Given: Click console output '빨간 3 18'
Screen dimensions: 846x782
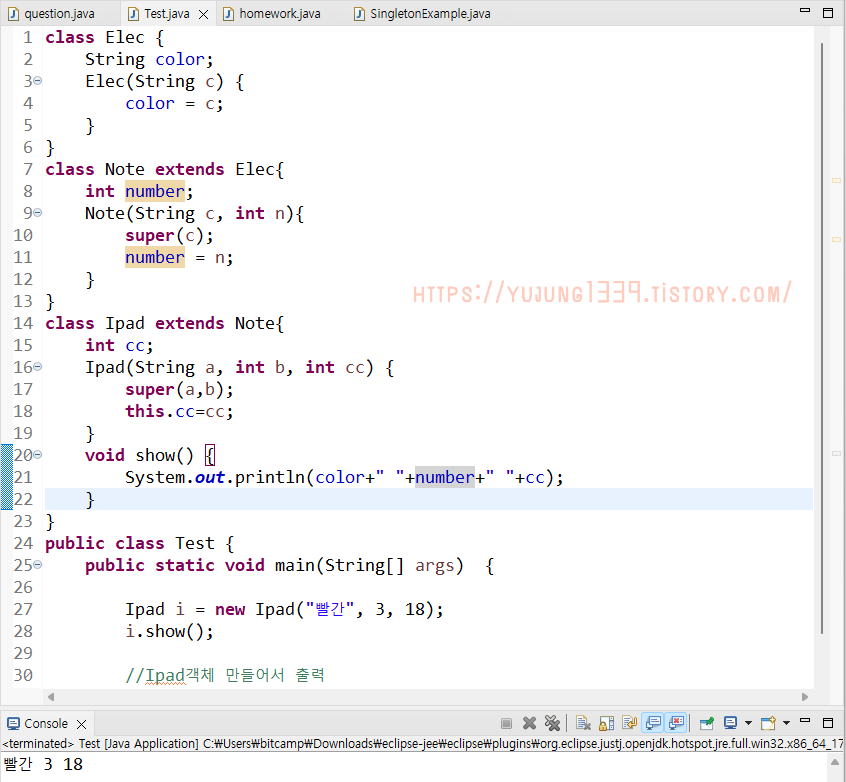Looking at the screenshot, I should point(43,764).
